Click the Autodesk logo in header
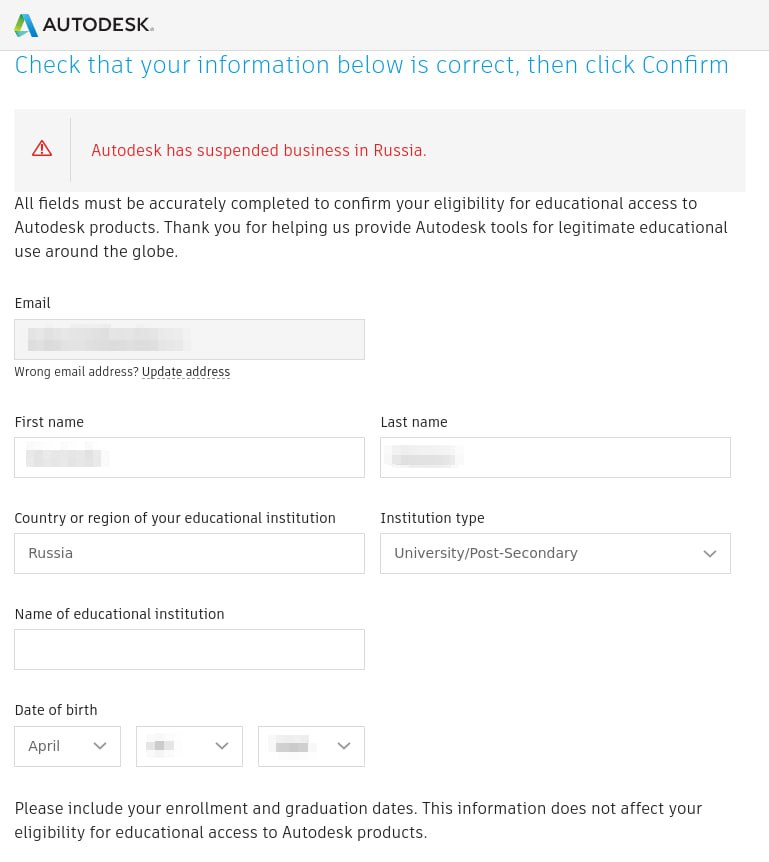 coord(84,25)
